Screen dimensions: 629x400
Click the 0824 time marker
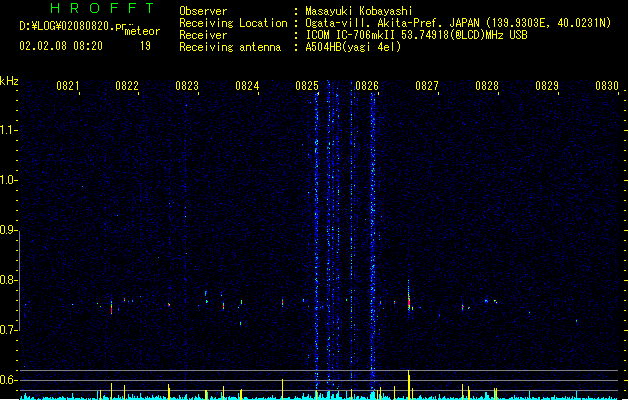point(247,86)
